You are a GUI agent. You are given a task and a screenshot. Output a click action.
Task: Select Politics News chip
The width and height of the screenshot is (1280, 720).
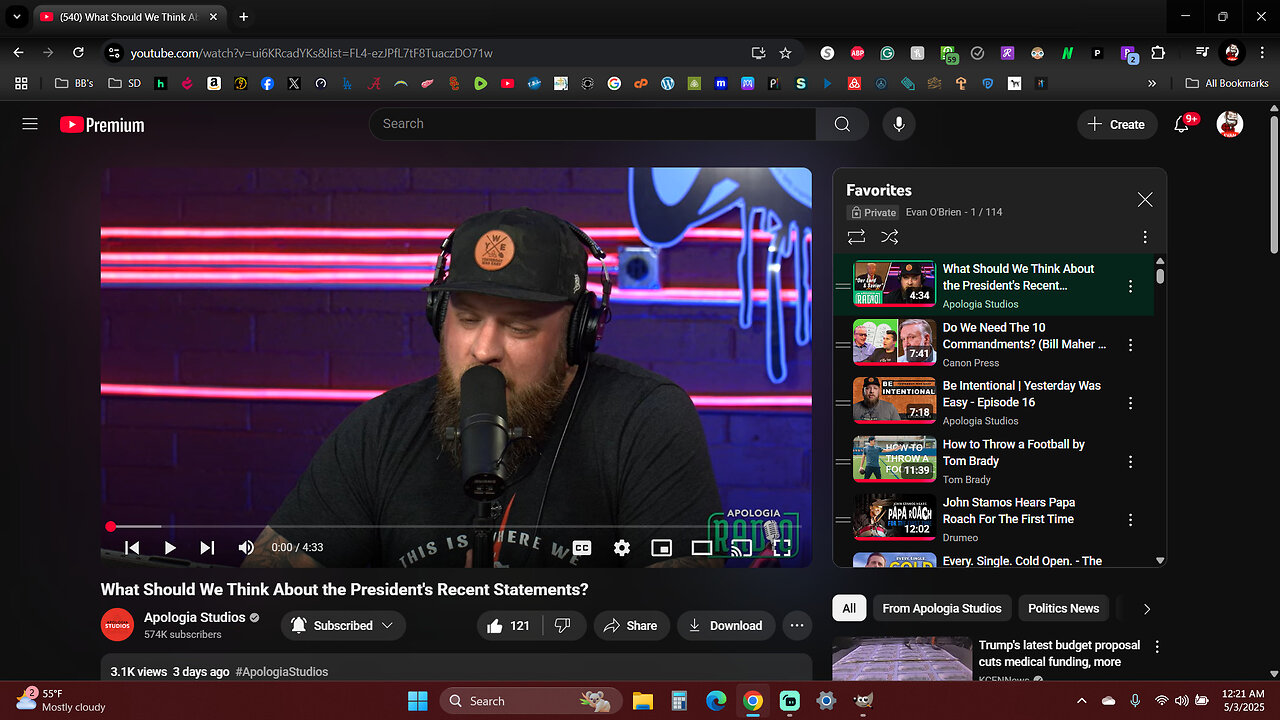click(1063, 608)
